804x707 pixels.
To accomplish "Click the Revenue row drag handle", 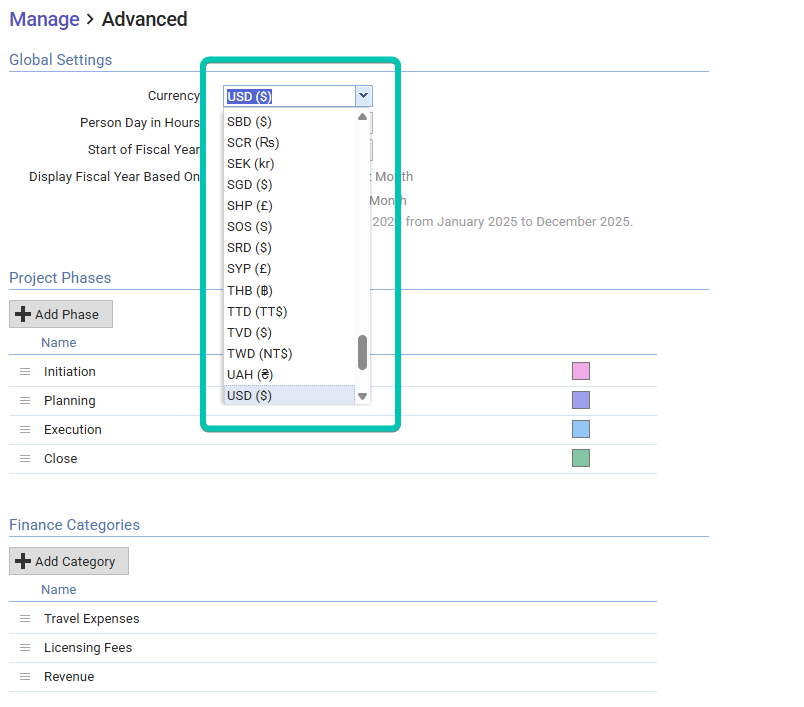I will [x=25, y=677].
